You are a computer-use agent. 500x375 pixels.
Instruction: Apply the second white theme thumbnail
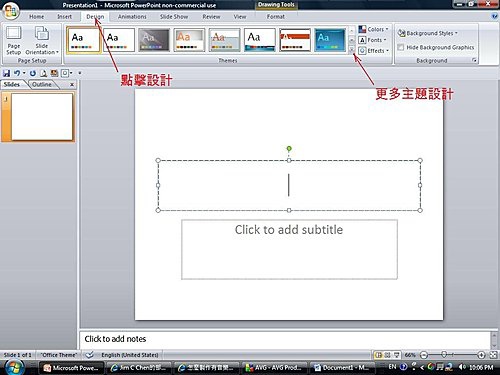(x=119, y=40)
